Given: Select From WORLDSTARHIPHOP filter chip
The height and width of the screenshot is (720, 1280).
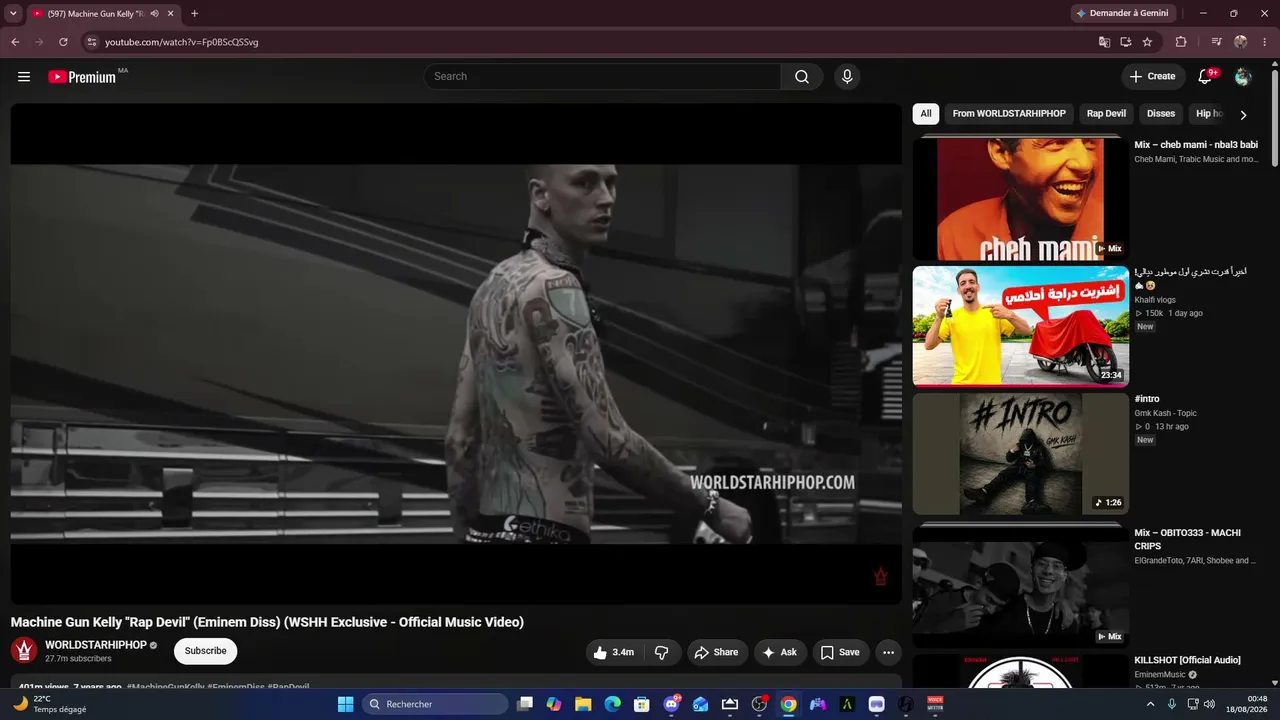Looking at the screenshot, I should tap(1009, 114).
